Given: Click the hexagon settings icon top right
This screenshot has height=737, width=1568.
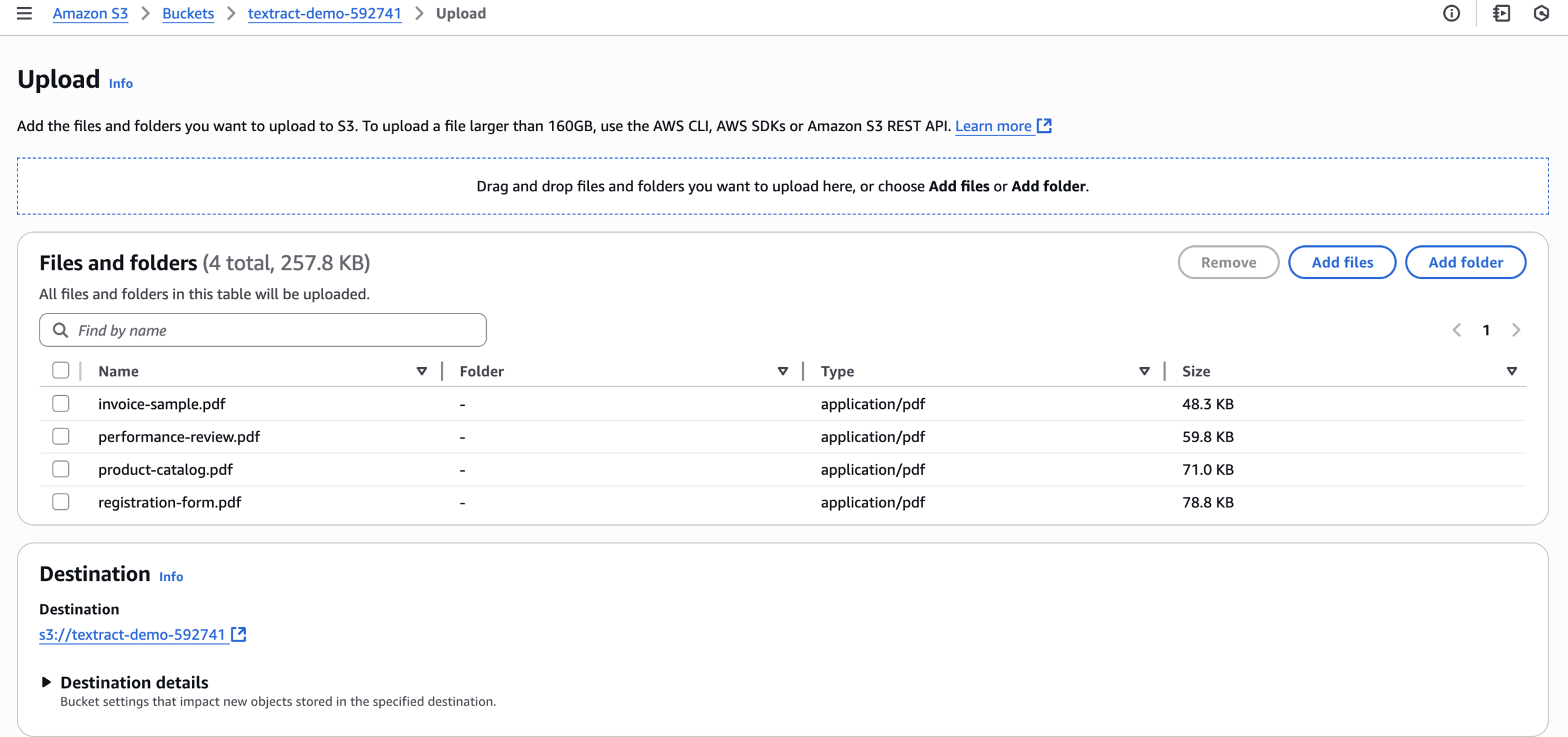Looking at the screenshot, I should (1541, 13).
